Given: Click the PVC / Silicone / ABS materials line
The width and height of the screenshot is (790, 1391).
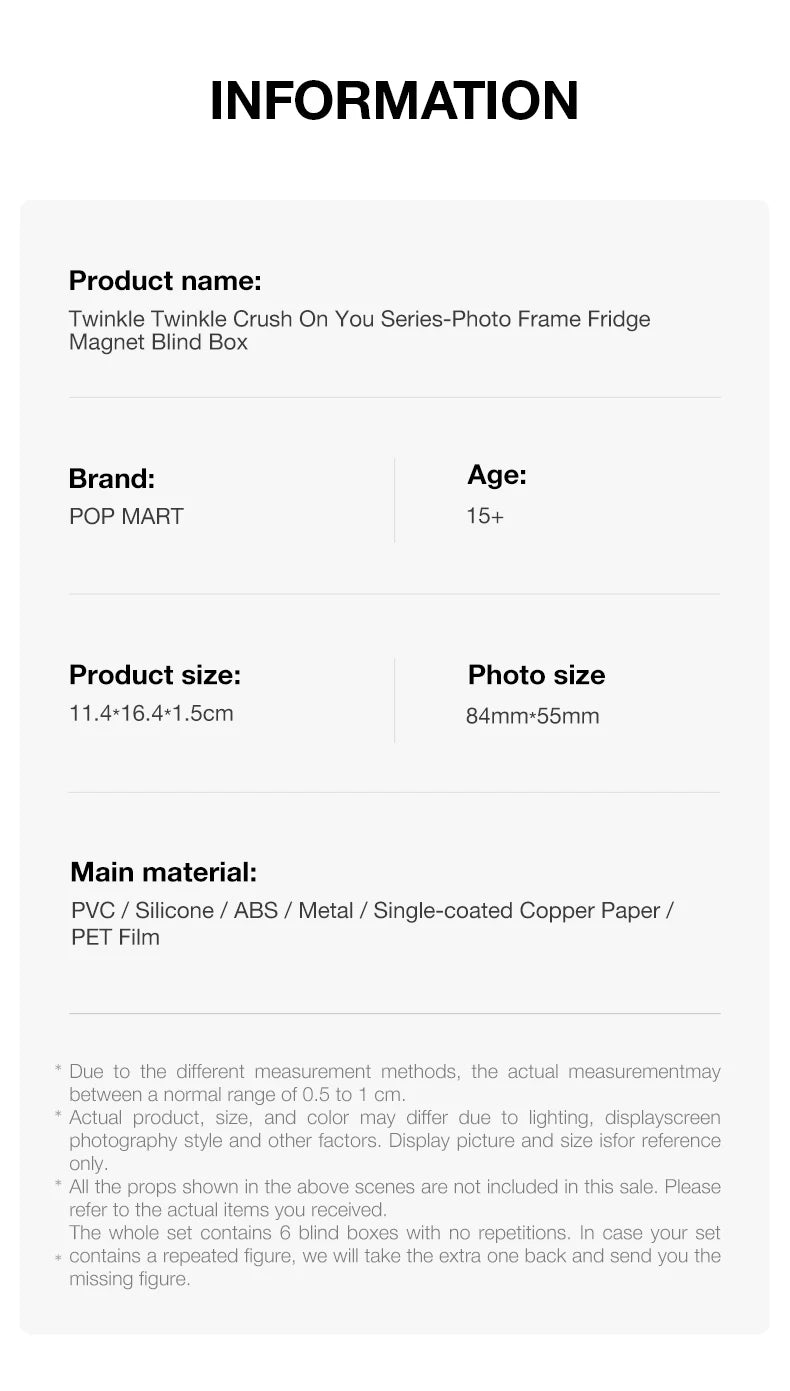Looking at the screenshot, I should click(372, 910).
